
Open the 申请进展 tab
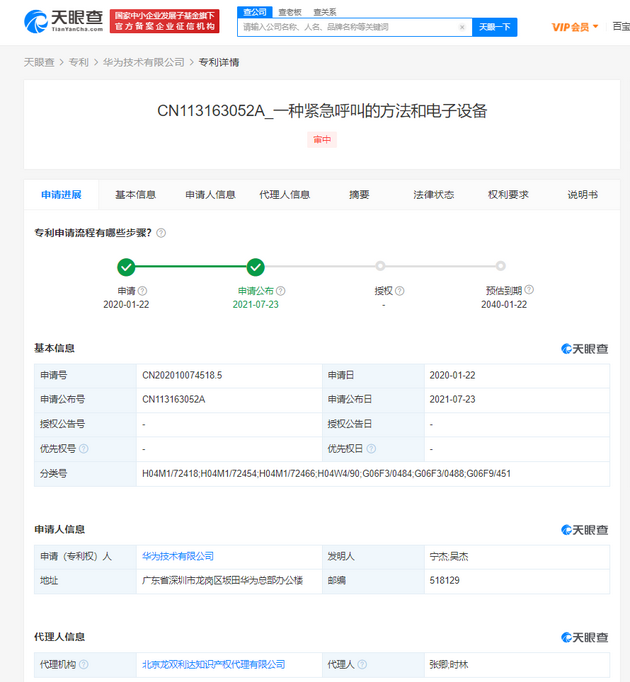coord(61,194)
